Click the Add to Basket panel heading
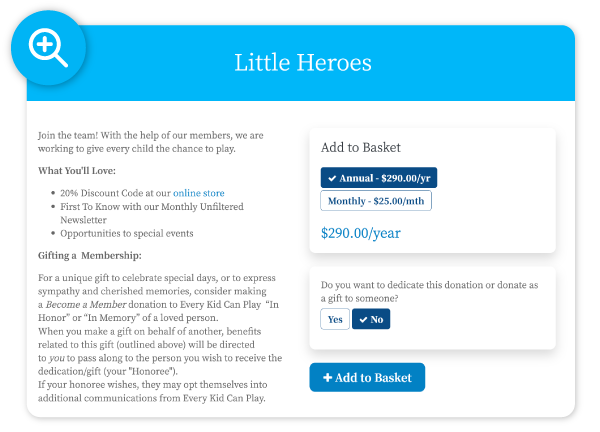This screenshot has height=432, width=600. point(360,147)
